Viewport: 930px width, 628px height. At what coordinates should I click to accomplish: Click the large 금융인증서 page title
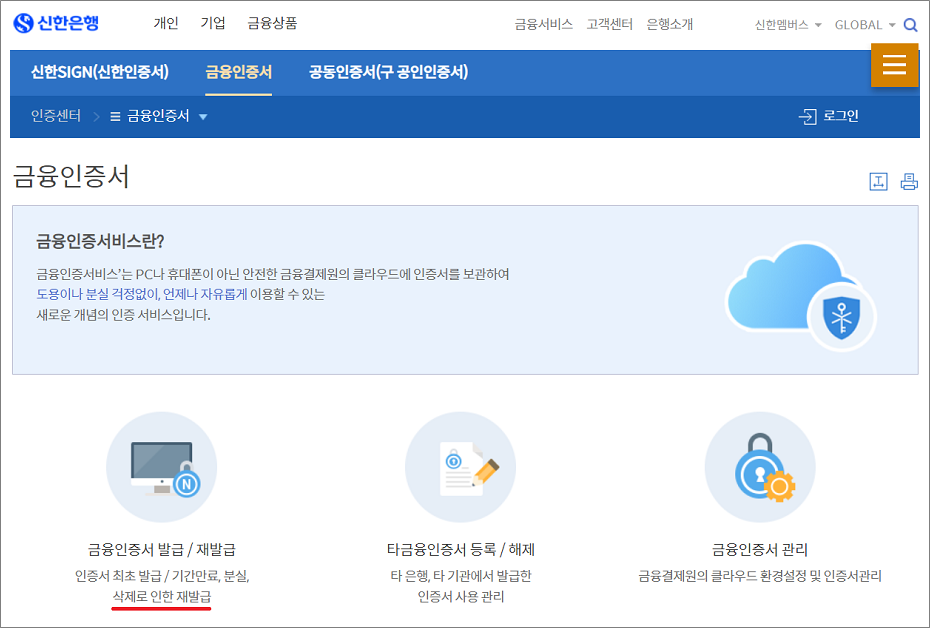click(71, 177)
